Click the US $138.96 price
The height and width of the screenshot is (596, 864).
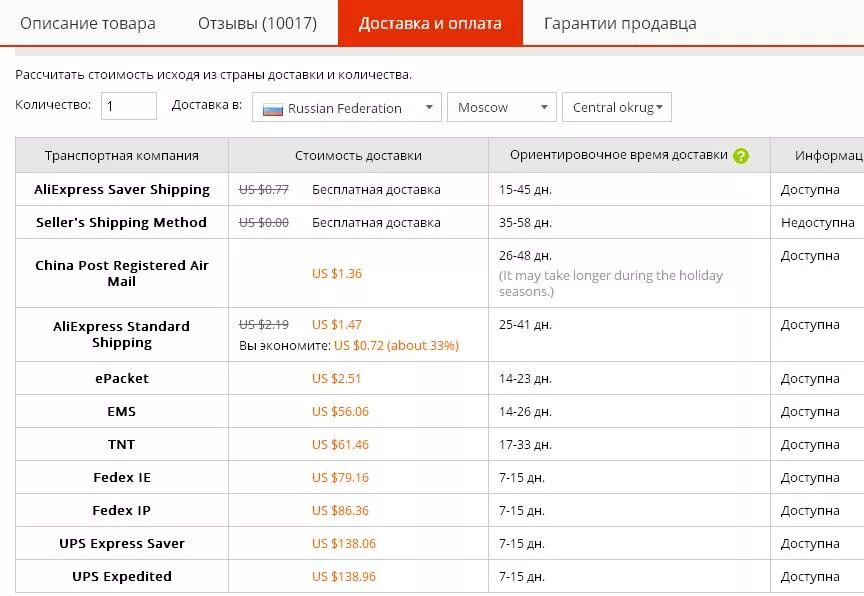pyautogui.click(x=344, y=577)
